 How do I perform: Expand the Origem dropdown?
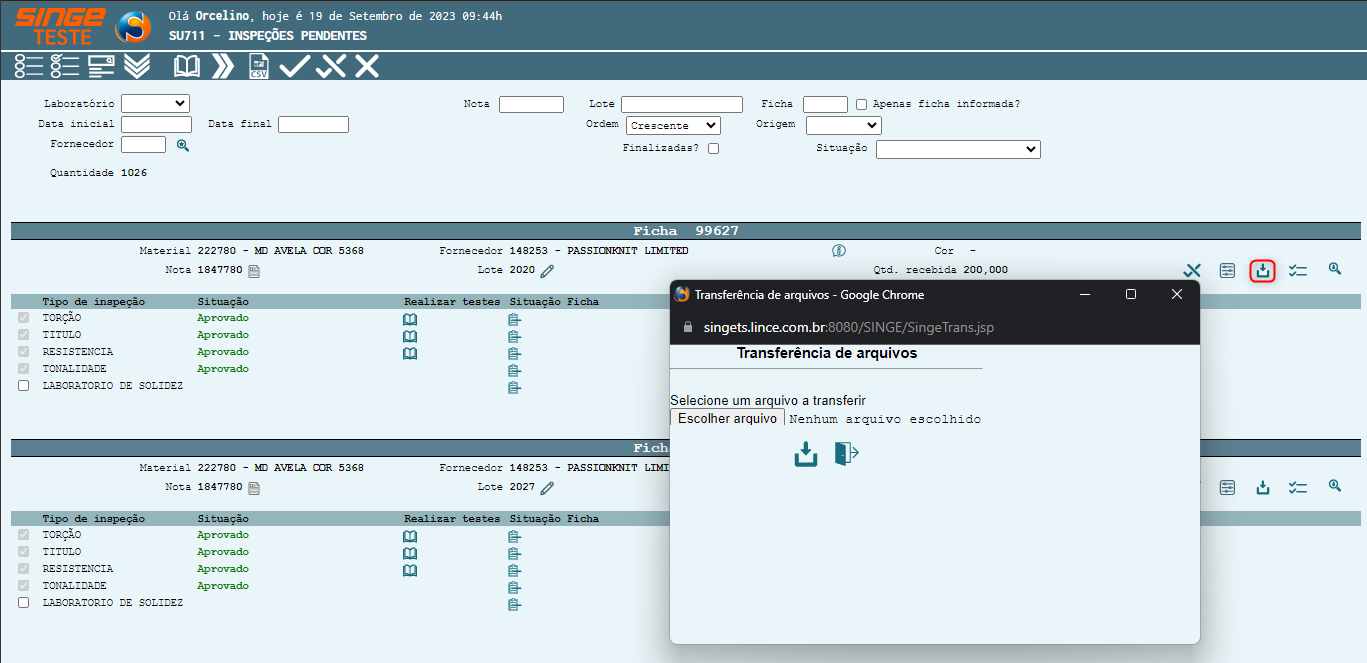pos(843,125)
